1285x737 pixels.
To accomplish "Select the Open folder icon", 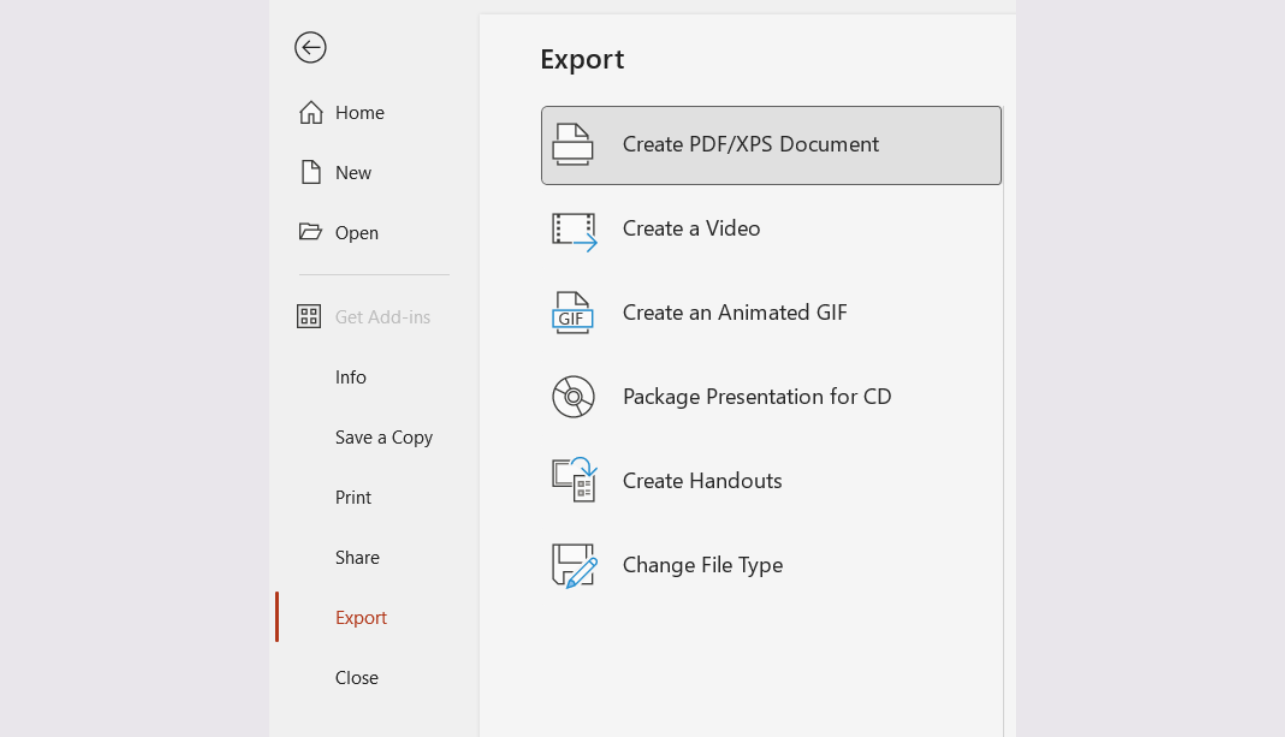I will coord(310,232).
